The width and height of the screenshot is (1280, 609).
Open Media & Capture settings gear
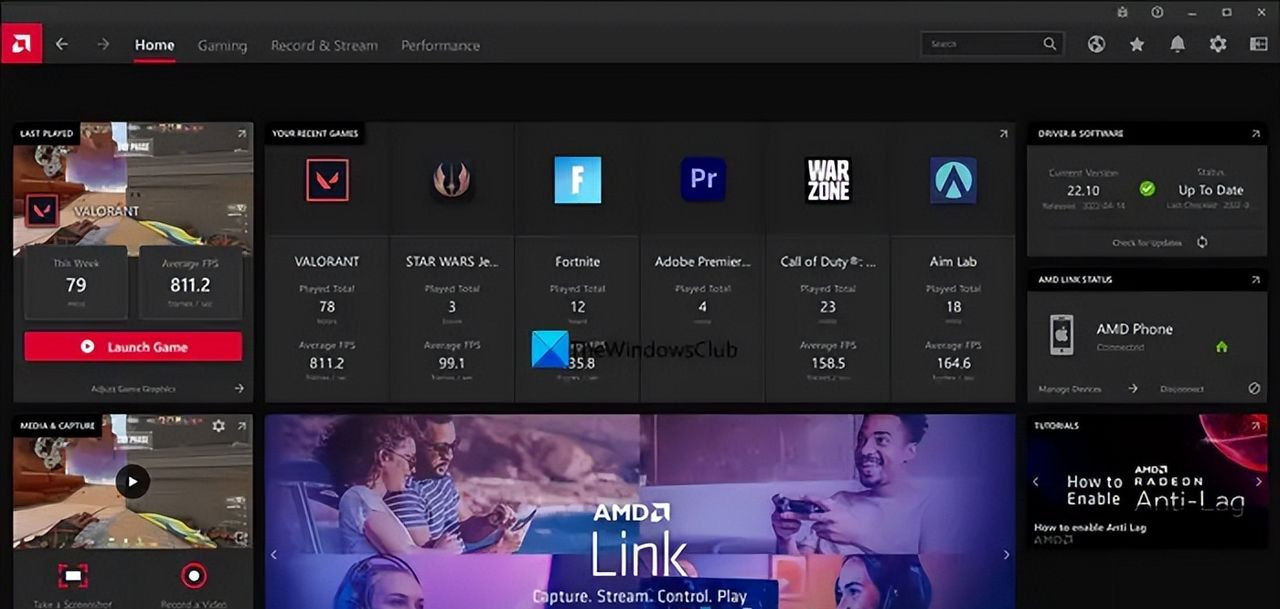tap(219, 426)
